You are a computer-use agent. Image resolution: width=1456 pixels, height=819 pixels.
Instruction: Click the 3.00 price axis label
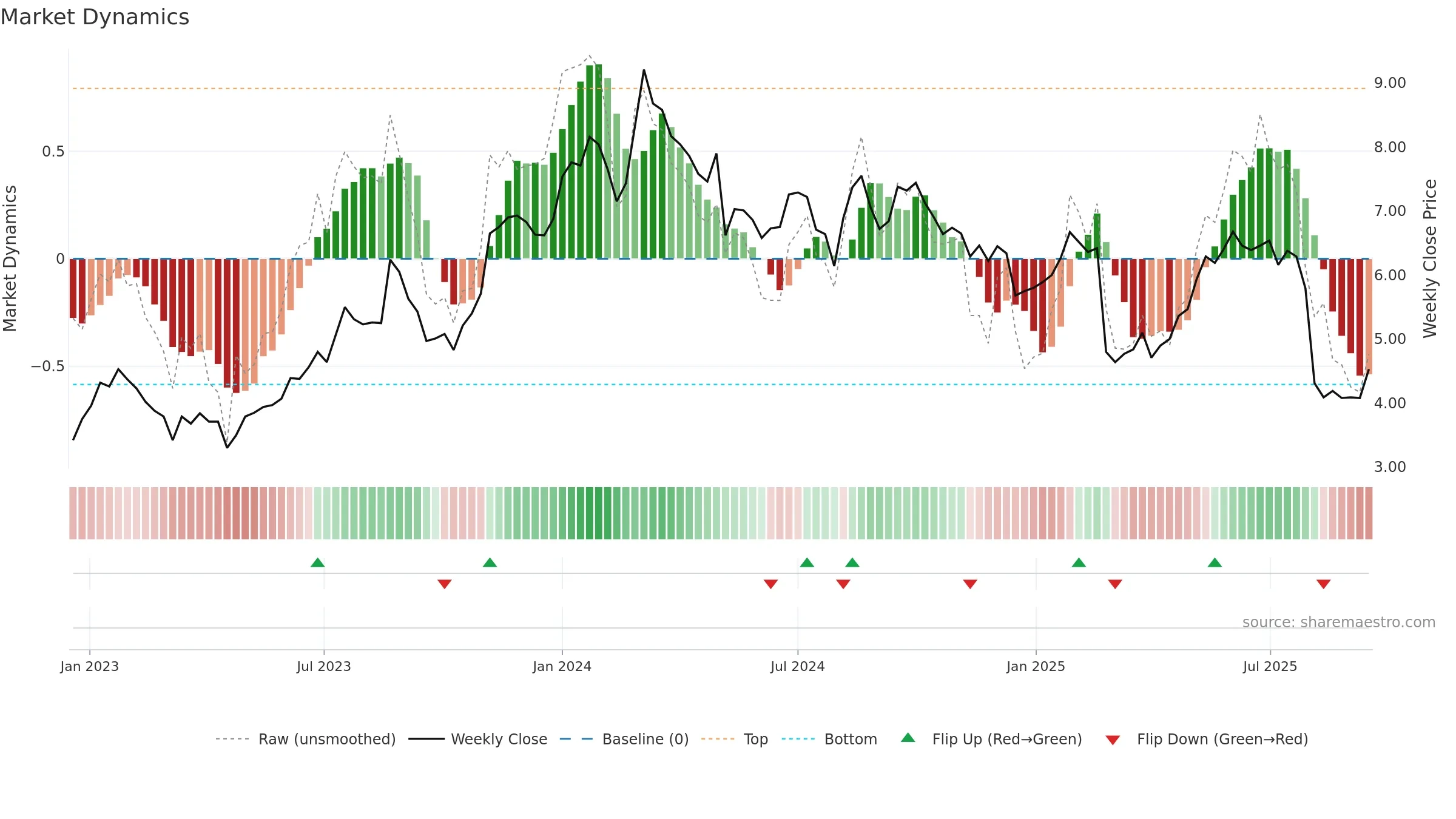pos(1390,467)
